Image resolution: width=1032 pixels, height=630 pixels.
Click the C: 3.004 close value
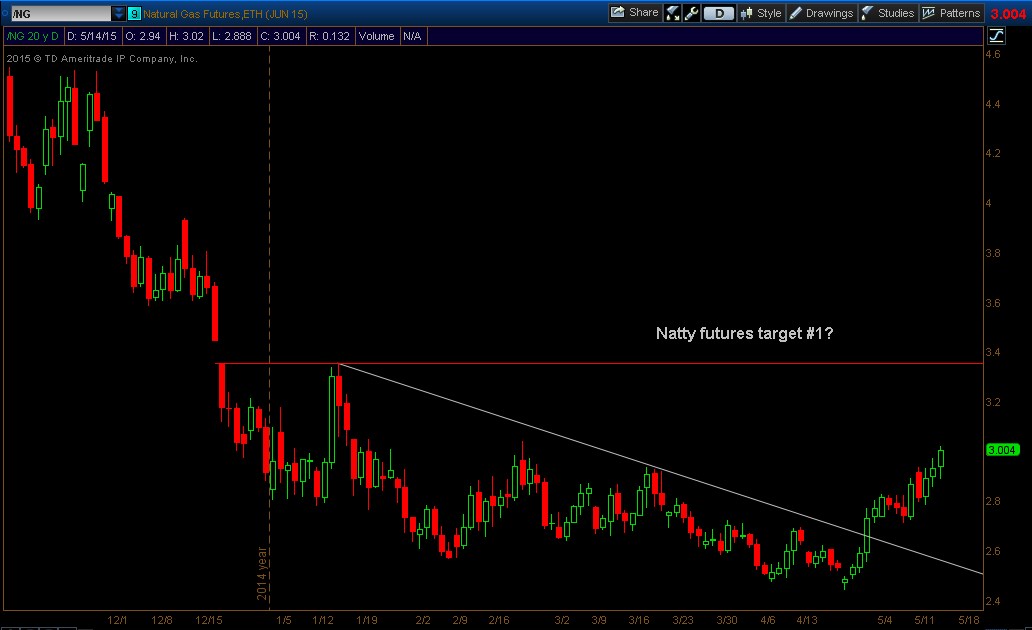[280, 36]
